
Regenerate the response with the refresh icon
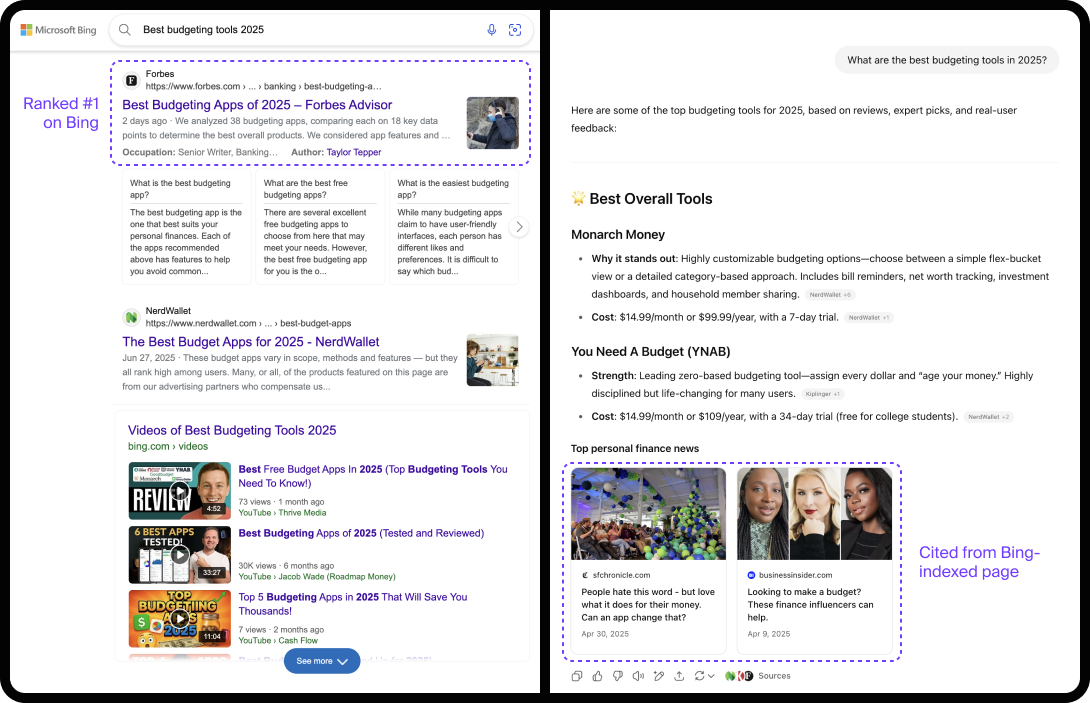[699, 676]
